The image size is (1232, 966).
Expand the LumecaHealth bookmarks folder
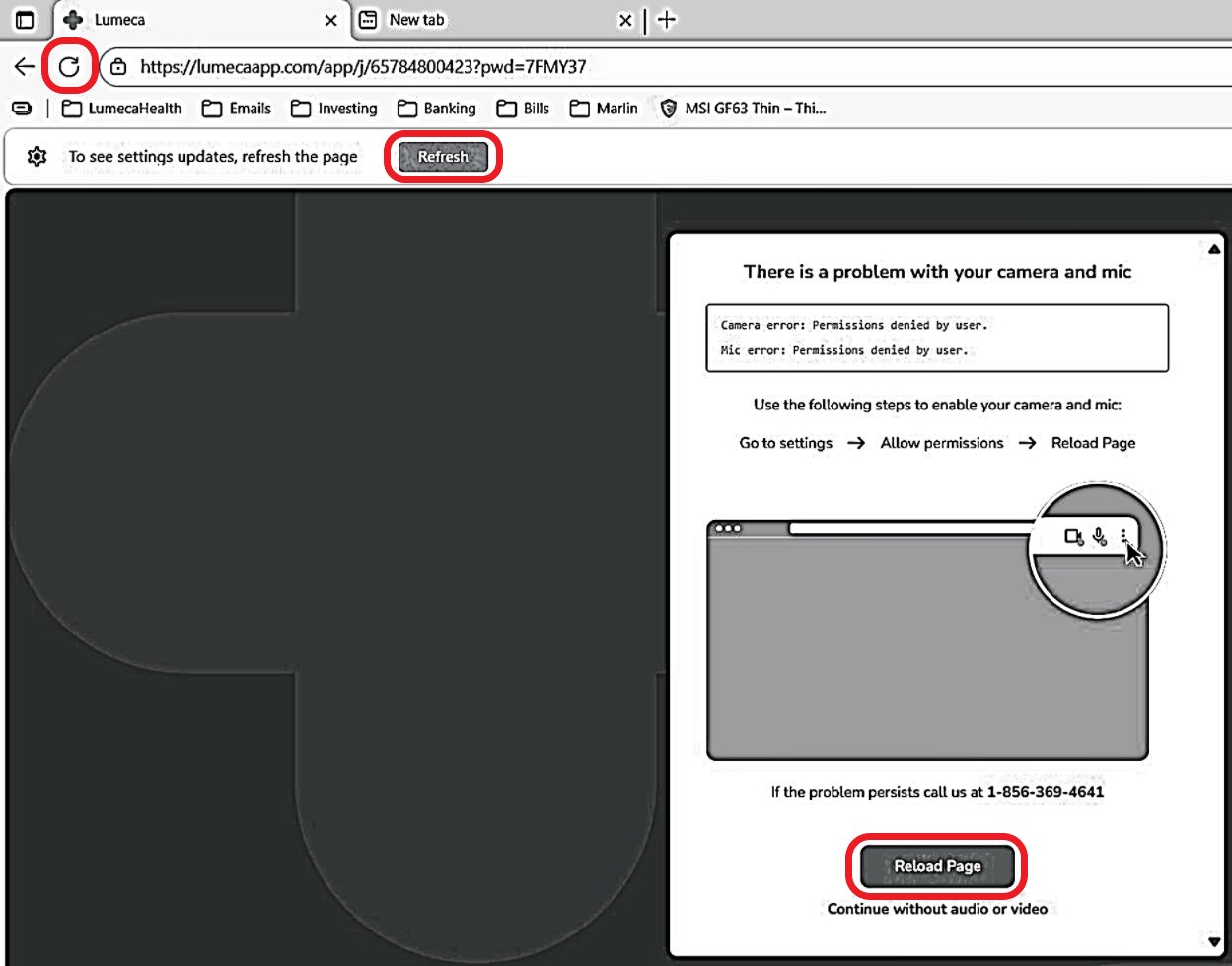click(122, 109)
